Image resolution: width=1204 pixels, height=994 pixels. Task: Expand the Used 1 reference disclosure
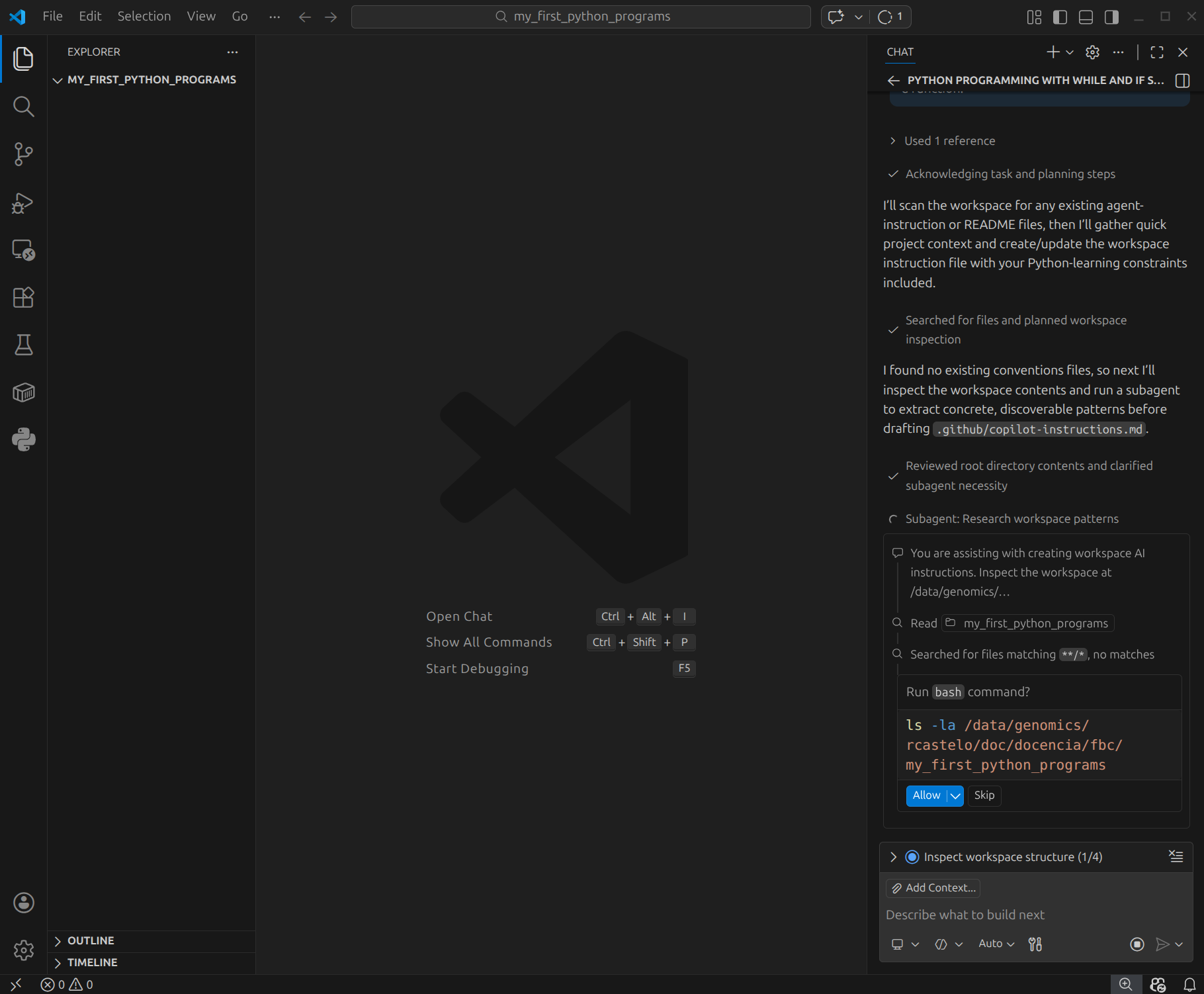coord(949,141)
